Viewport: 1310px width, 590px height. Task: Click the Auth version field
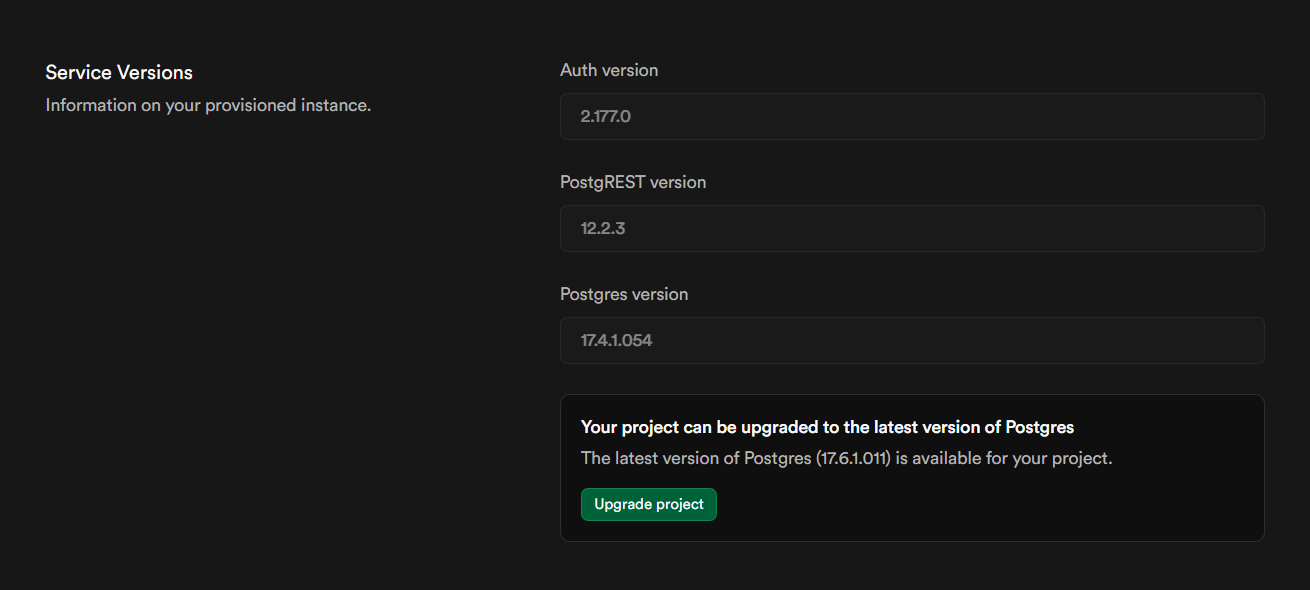pos(911,117)
